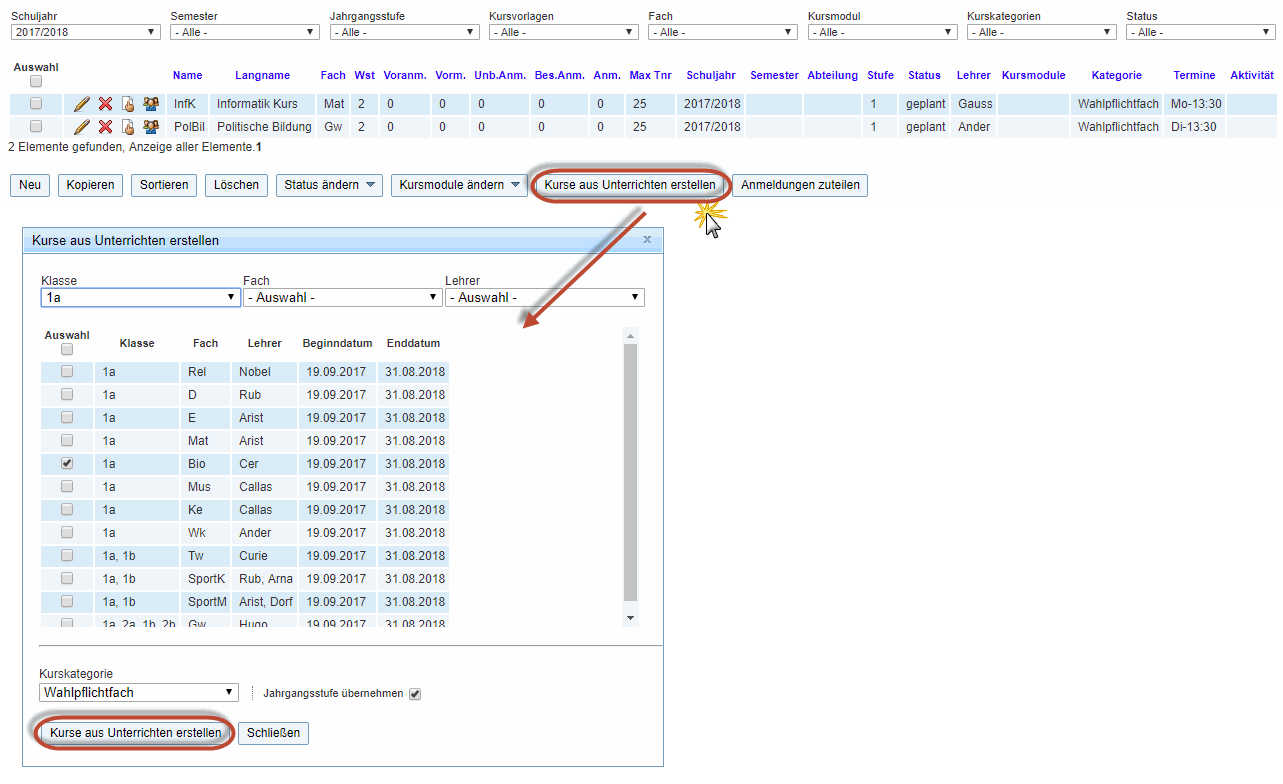The width and height of the screenshot is (1283, 784).
Task: Click the Arist, Dorf teacher cell
Action: [266, 602]
